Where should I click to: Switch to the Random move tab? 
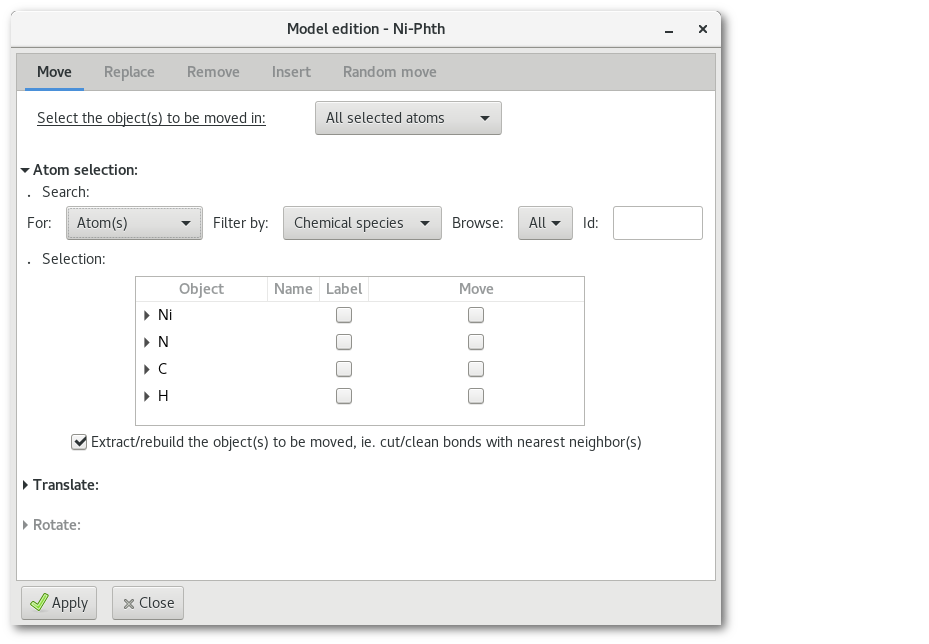tap(389, 72)
